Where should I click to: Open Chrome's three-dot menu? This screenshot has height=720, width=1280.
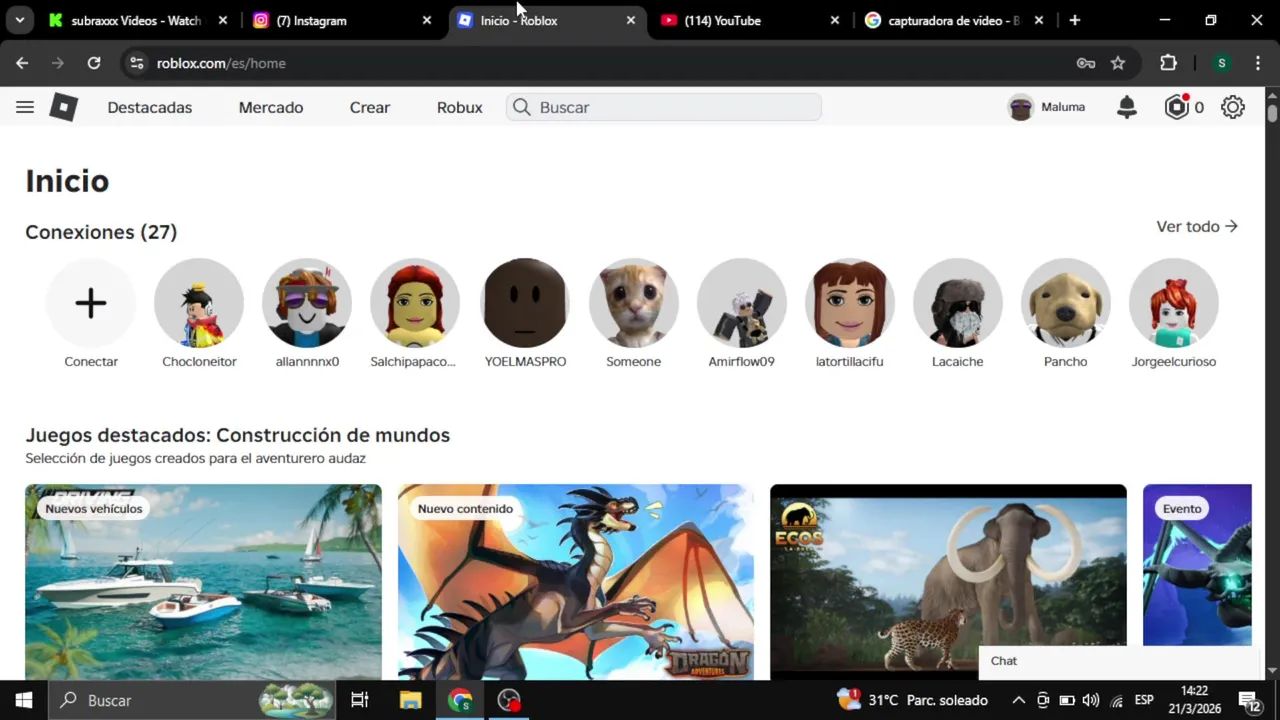click(x=1257, y=63)
